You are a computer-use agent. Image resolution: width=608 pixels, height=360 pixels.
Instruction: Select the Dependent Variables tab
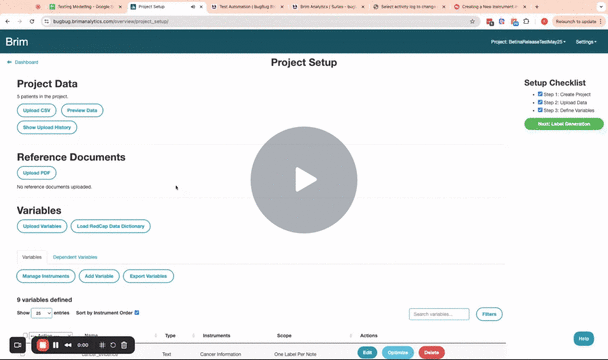[75, 257]
